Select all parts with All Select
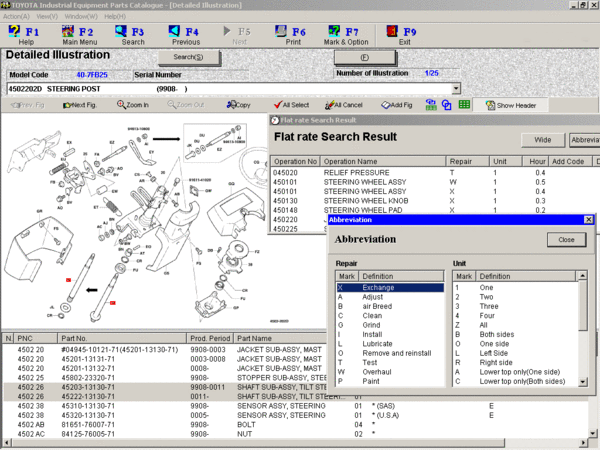This screenshot has height=450, width=600. coord(292,104)
